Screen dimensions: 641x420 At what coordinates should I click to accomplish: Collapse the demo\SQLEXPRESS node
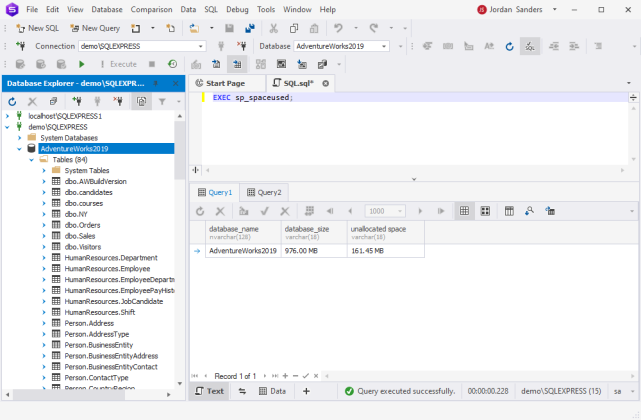(x=7, y=127)
